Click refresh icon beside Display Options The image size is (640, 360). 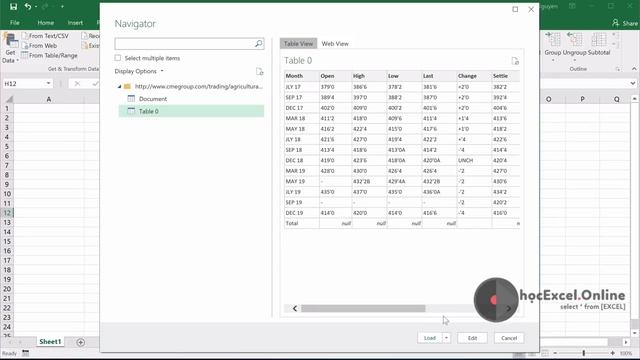(x=260, y=71)
